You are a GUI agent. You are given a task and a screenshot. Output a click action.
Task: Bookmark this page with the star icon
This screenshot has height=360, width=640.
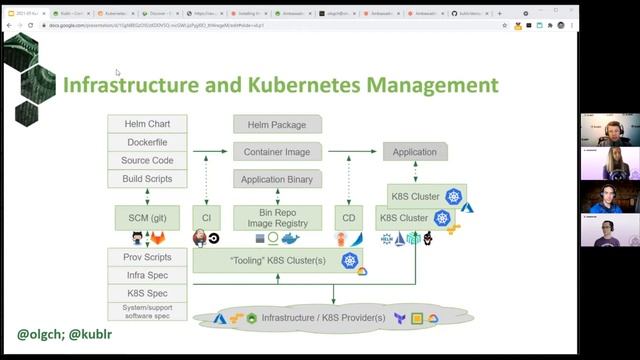pos(504,25)
